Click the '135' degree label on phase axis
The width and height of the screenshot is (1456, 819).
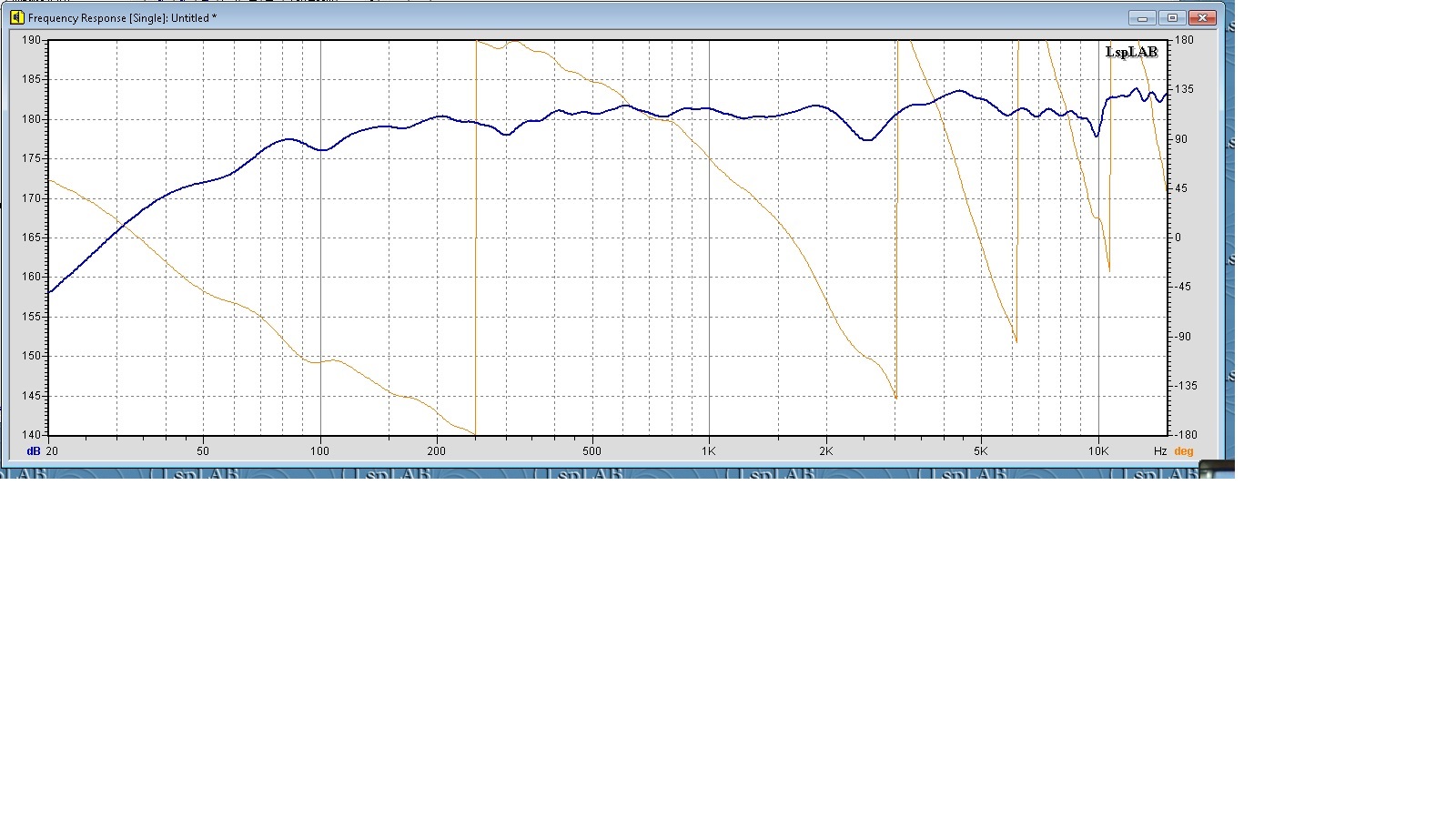click(x=1184, y=89)
